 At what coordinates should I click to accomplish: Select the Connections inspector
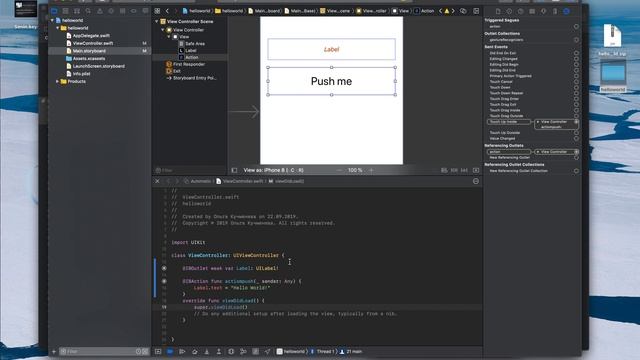point(567,11)
